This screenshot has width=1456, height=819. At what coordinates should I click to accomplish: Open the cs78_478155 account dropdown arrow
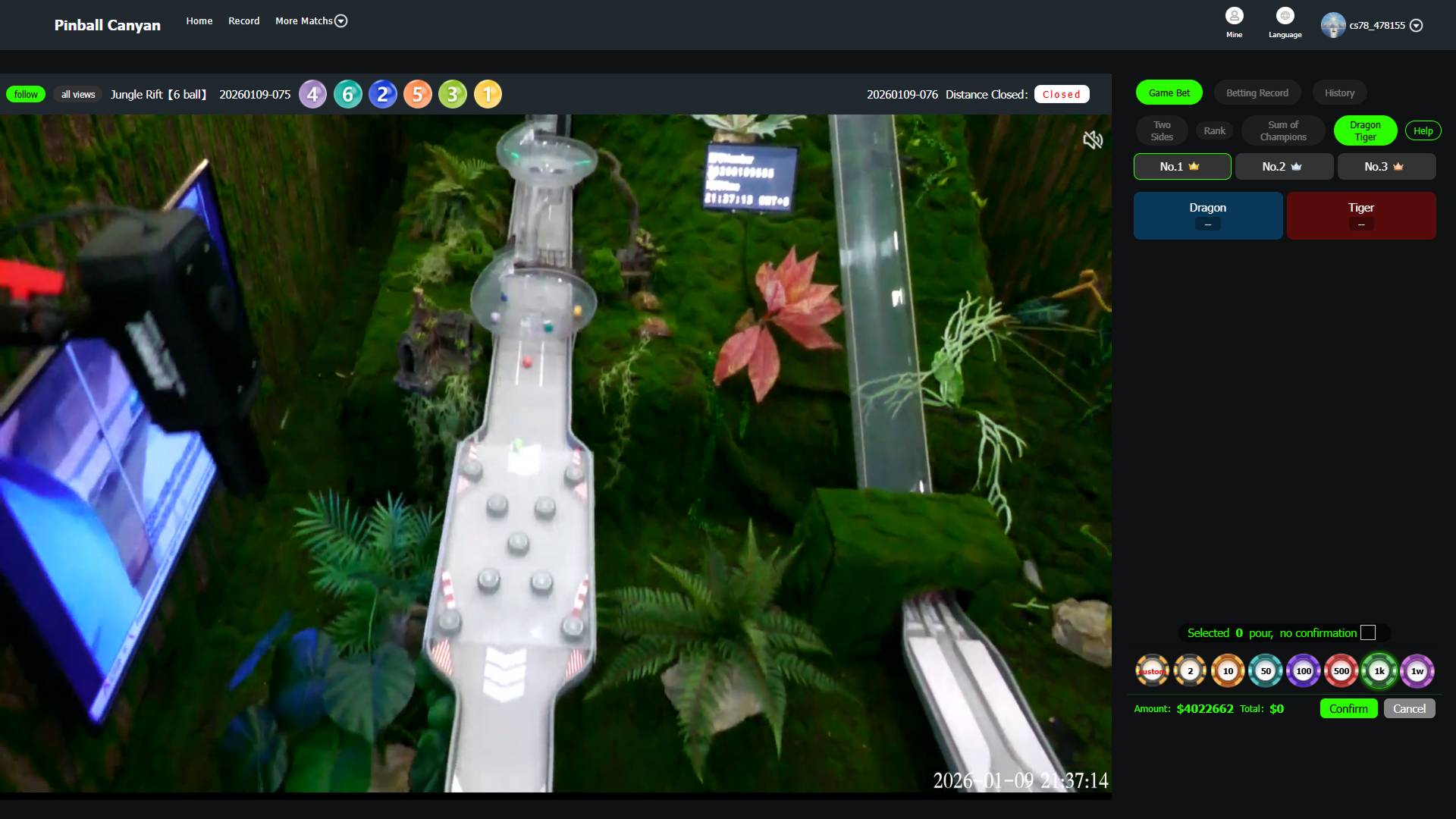point(1416,26)
